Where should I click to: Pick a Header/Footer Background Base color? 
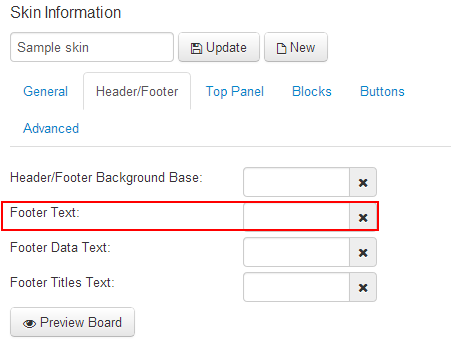click(296, 182)
